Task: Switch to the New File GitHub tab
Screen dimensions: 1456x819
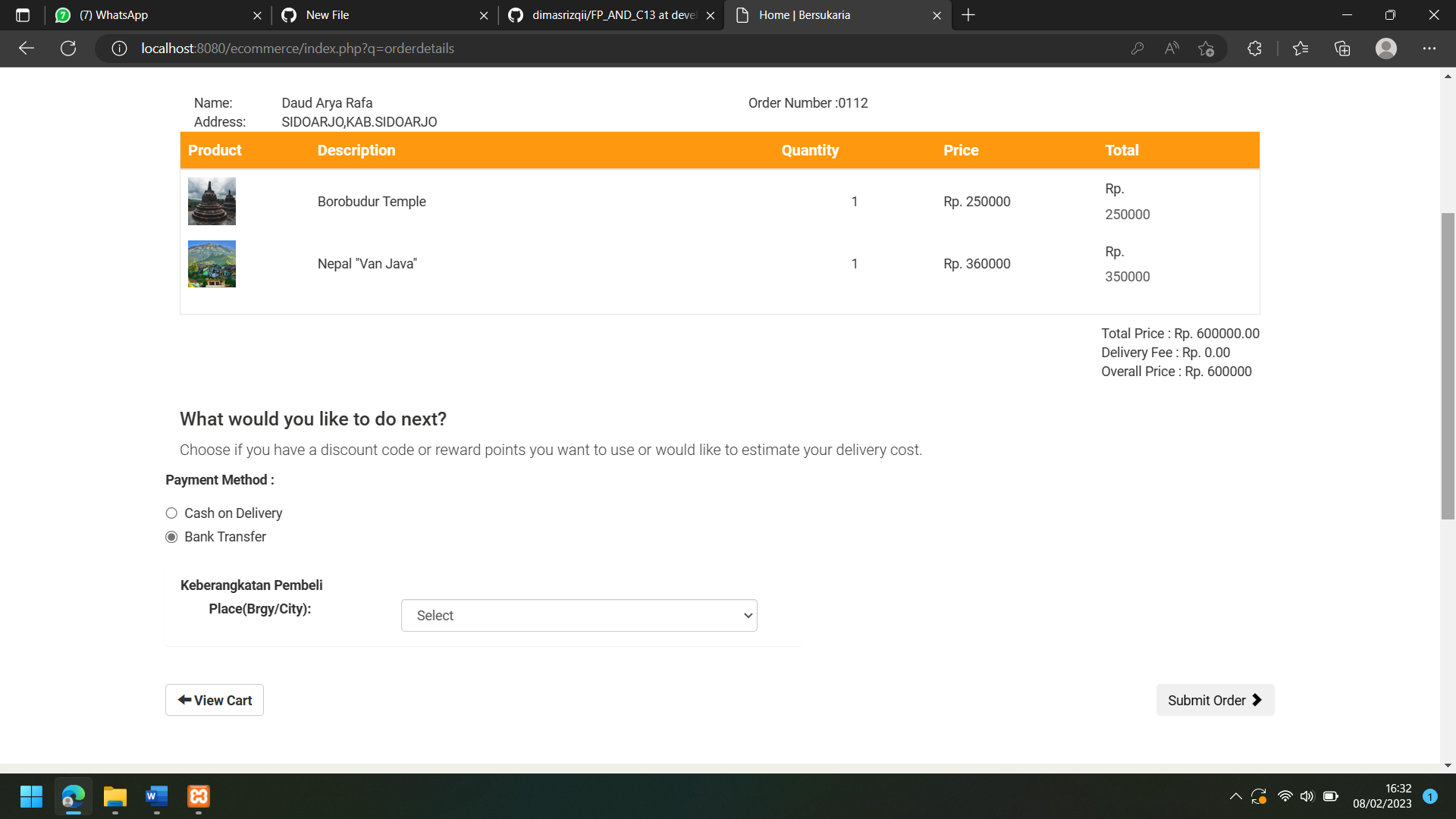Action: (x=326, y=15)
